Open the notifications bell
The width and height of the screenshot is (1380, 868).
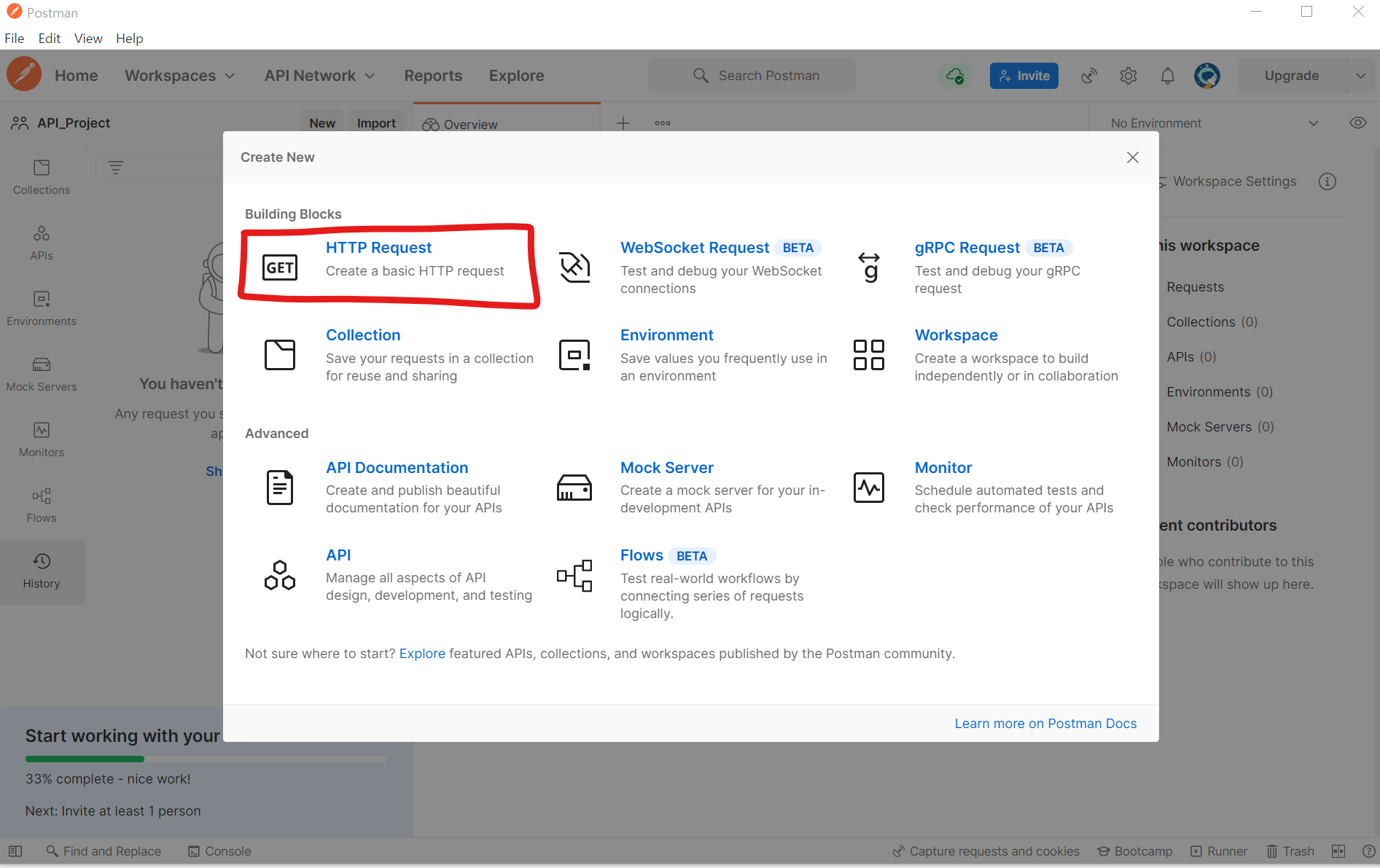1168,76
